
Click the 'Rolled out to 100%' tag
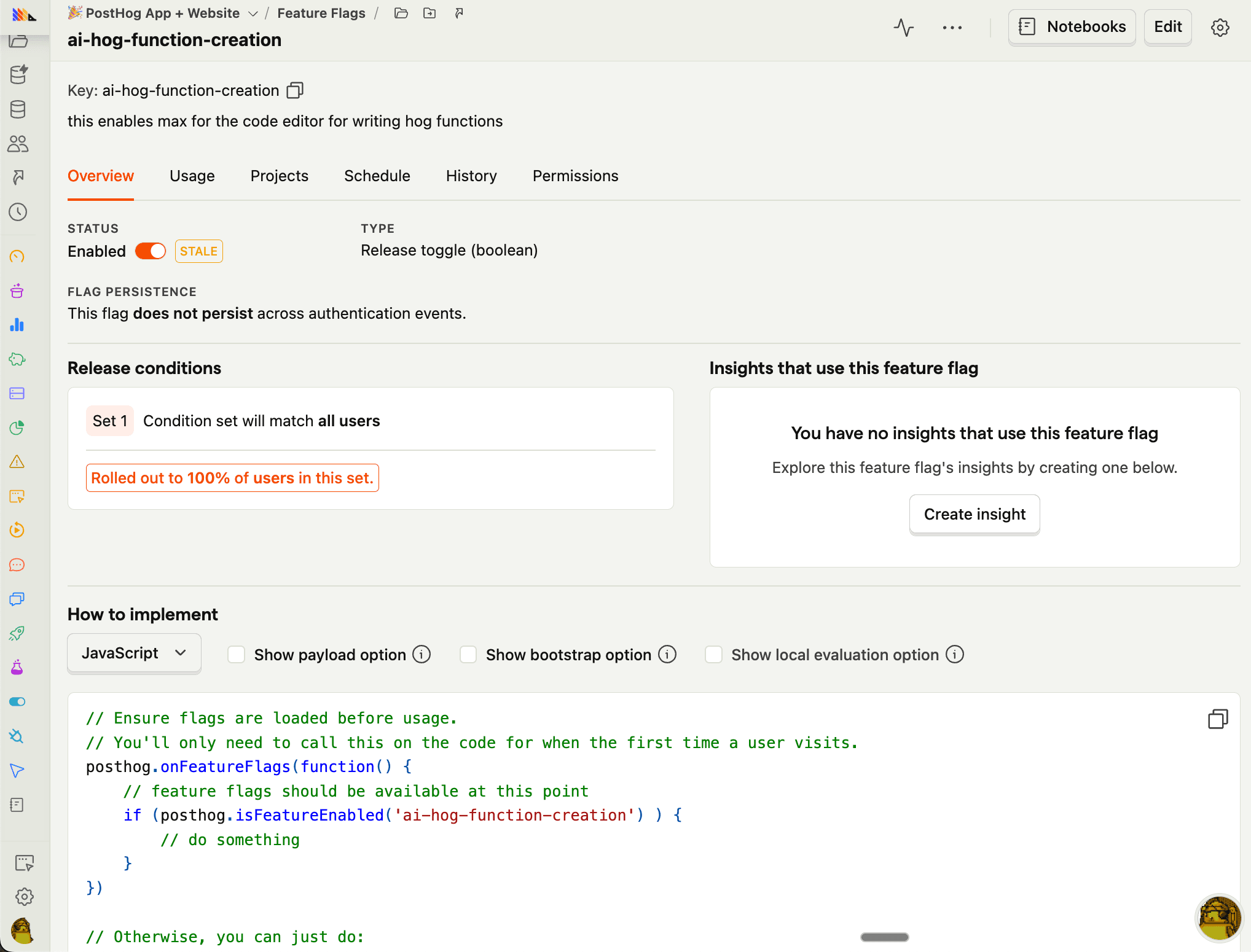pos(232,478)
